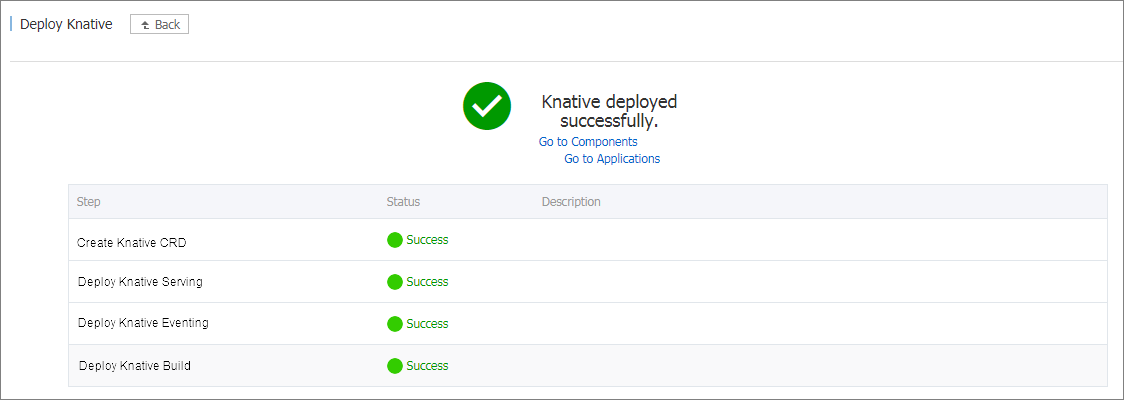
Task: Follow the Go to Applications link
Action: coord(612,159)
